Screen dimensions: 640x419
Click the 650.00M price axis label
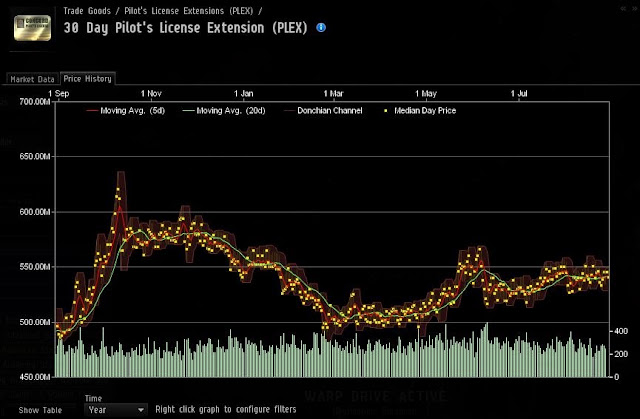[x=35, y=156]
